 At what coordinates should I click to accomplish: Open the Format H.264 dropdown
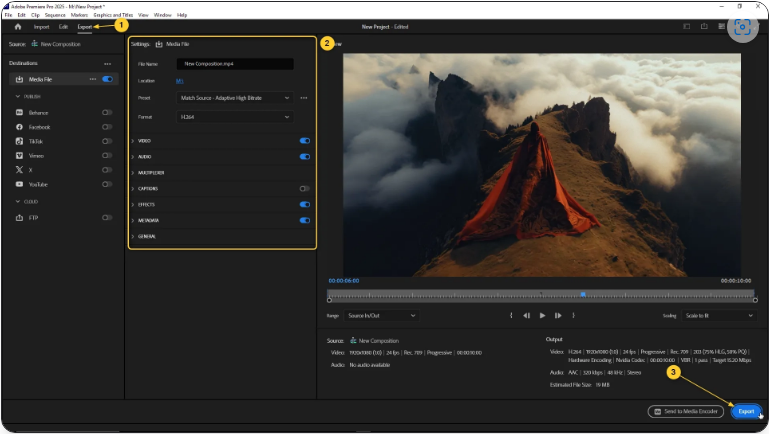[235, 117]
